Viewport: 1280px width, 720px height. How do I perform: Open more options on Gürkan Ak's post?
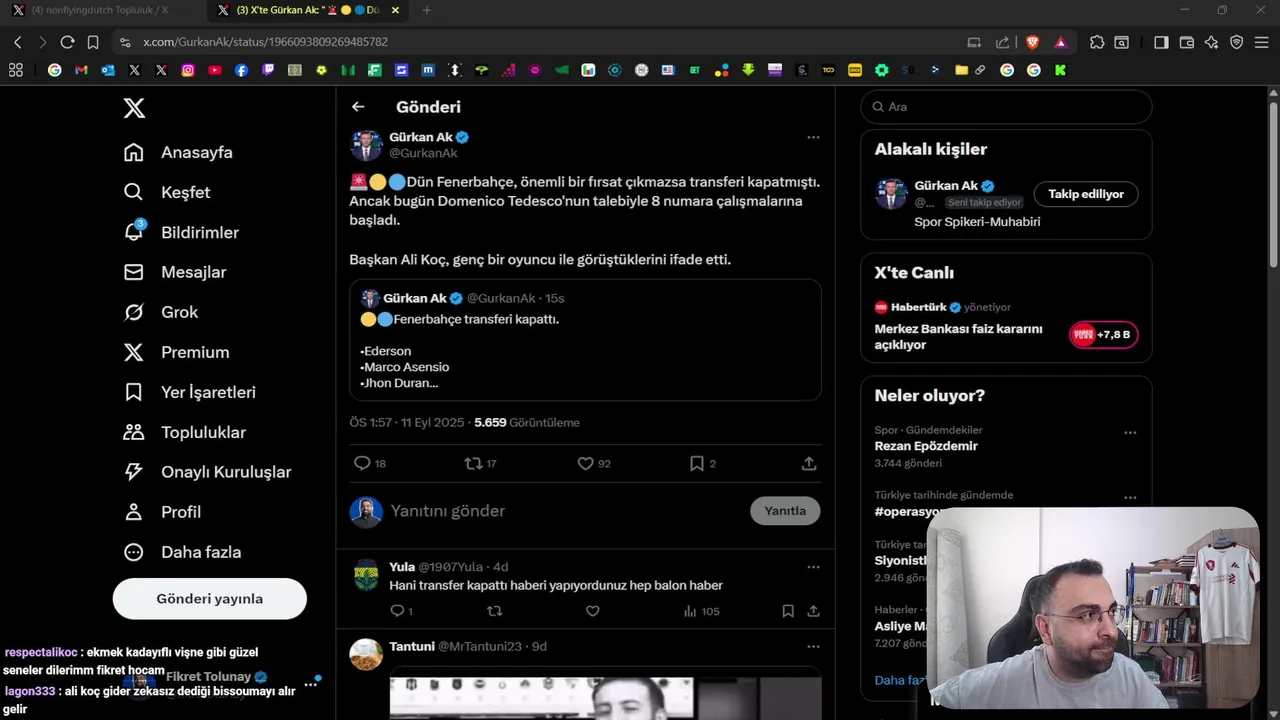pyautogui.click(x=813, y=137)
